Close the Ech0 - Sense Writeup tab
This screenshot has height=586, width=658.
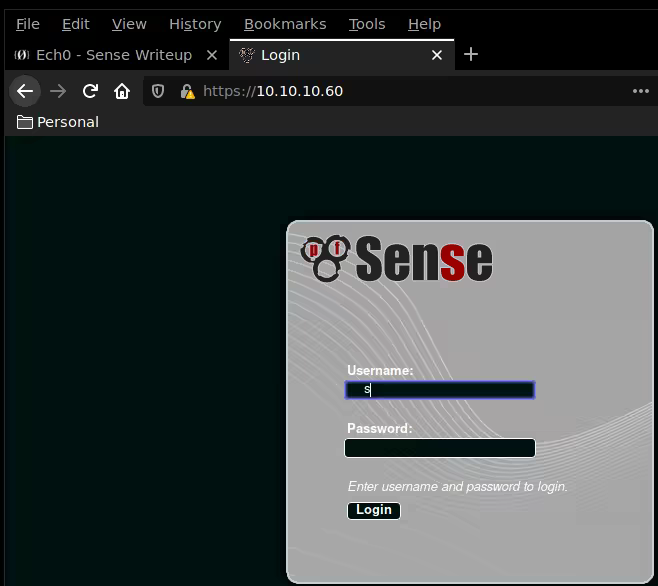[211, 55]
